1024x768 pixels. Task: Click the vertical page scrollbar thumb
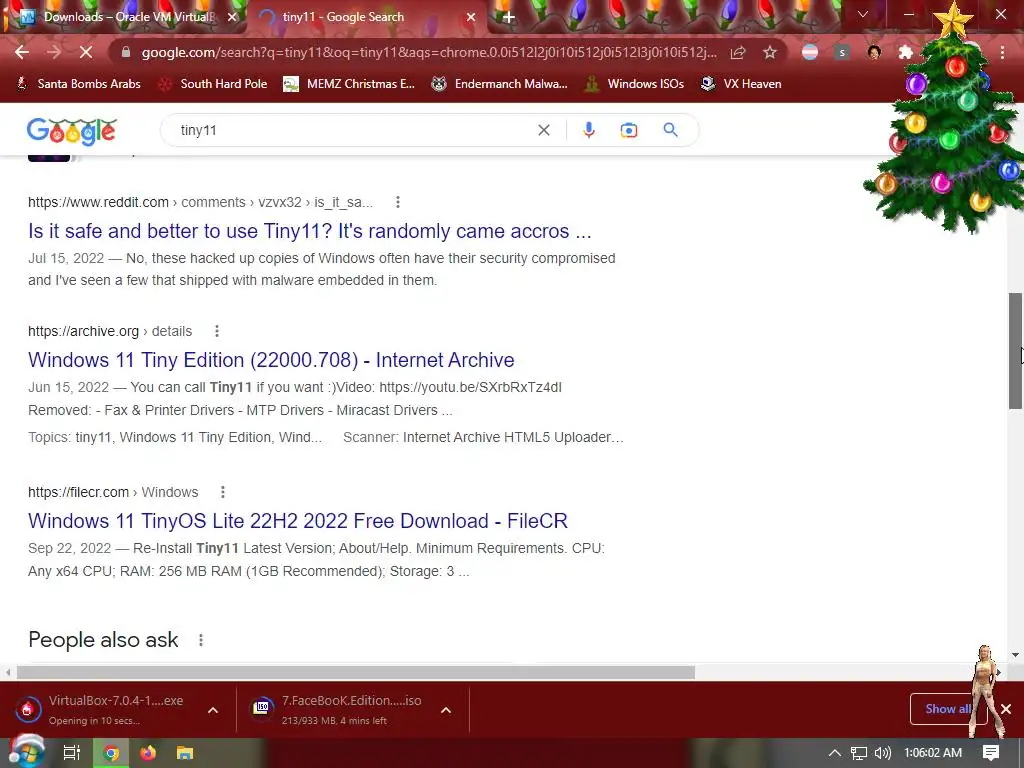(1015, 351)
